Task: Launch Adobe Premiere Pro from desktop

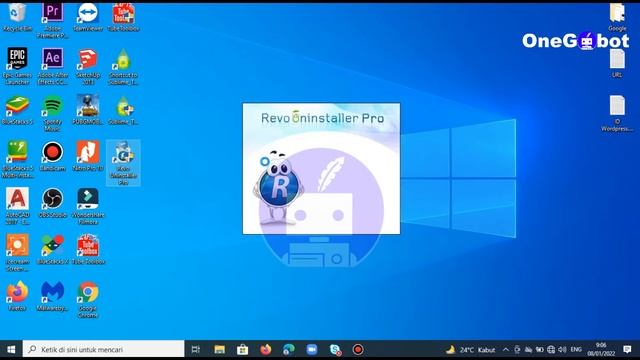Action: pos(52,20)
